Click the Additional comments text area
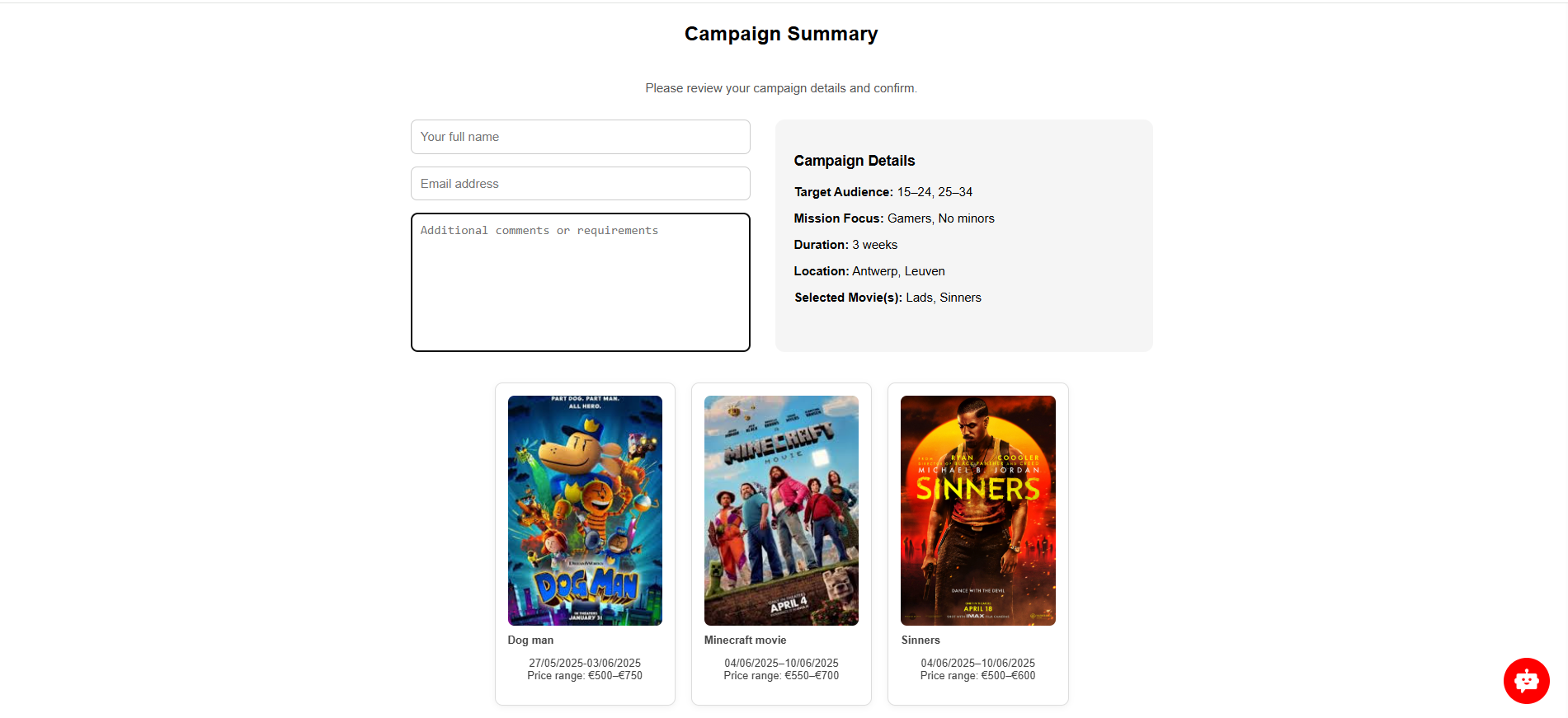The height and width of the screenshot is (718, 1568). 581,283
